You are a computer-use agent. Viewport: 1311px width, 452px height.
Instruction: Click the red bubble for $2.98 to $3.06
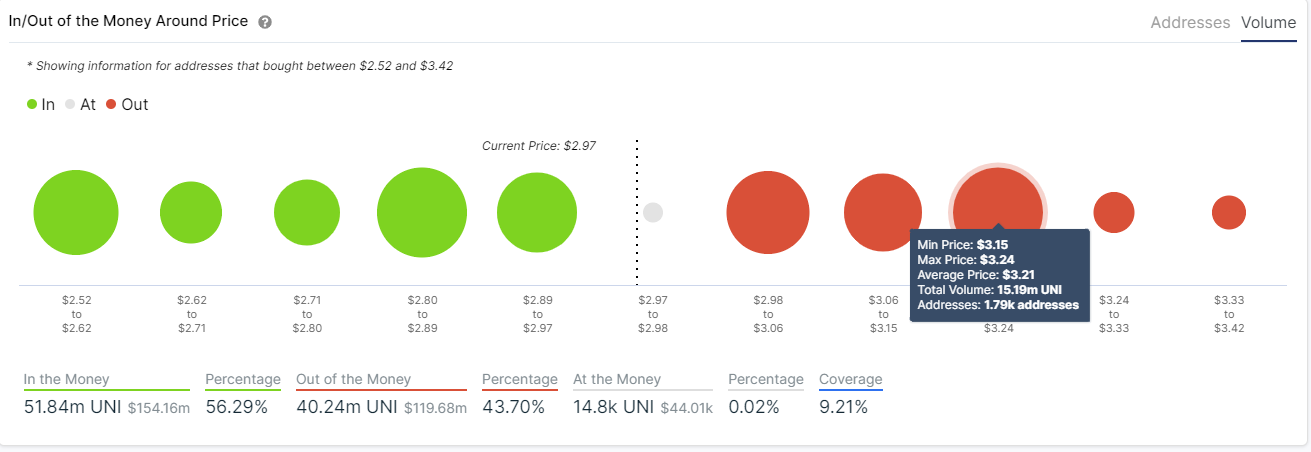point(768,213)
